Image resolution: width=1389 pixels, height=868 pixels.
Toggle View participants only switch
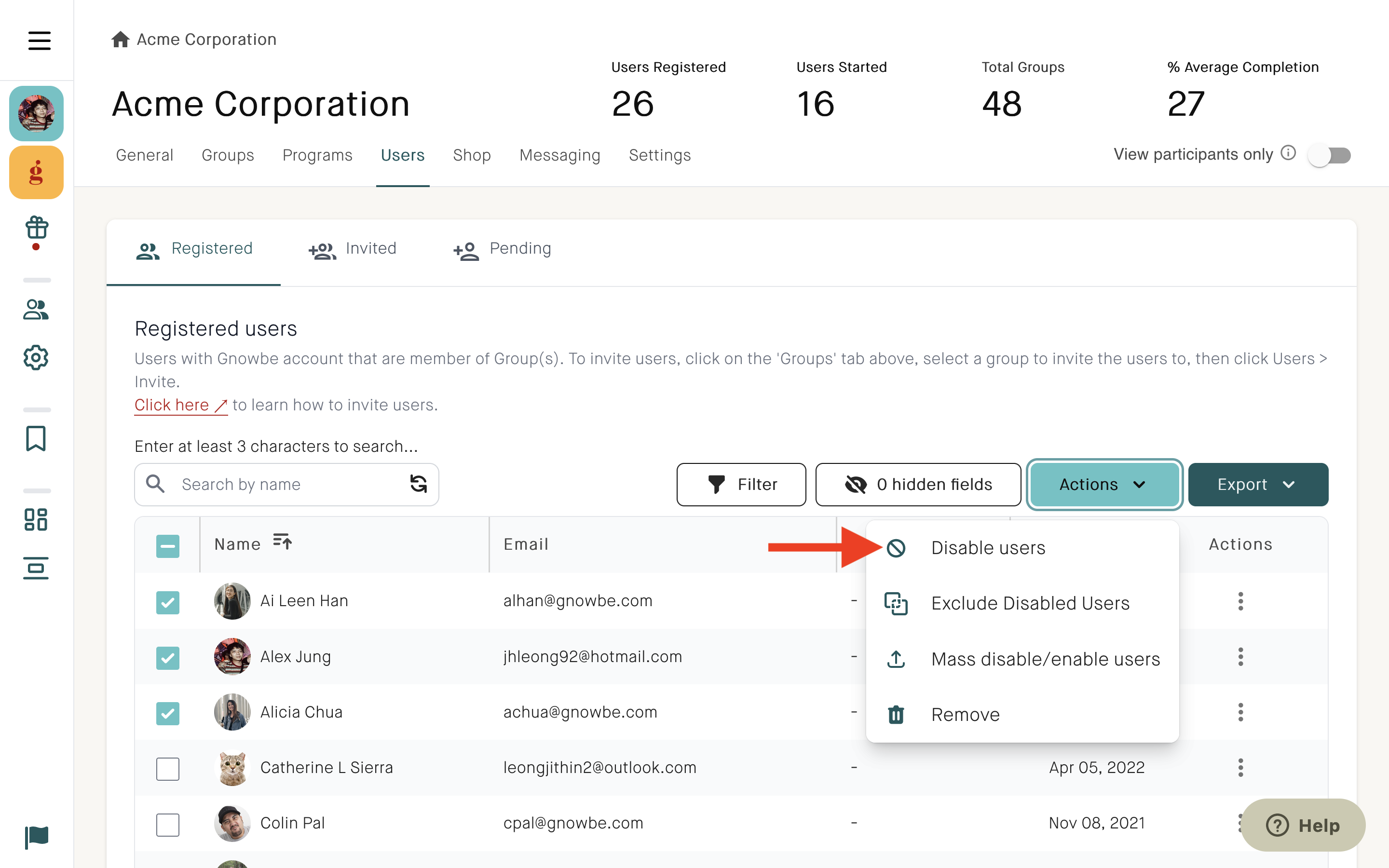1329,155
